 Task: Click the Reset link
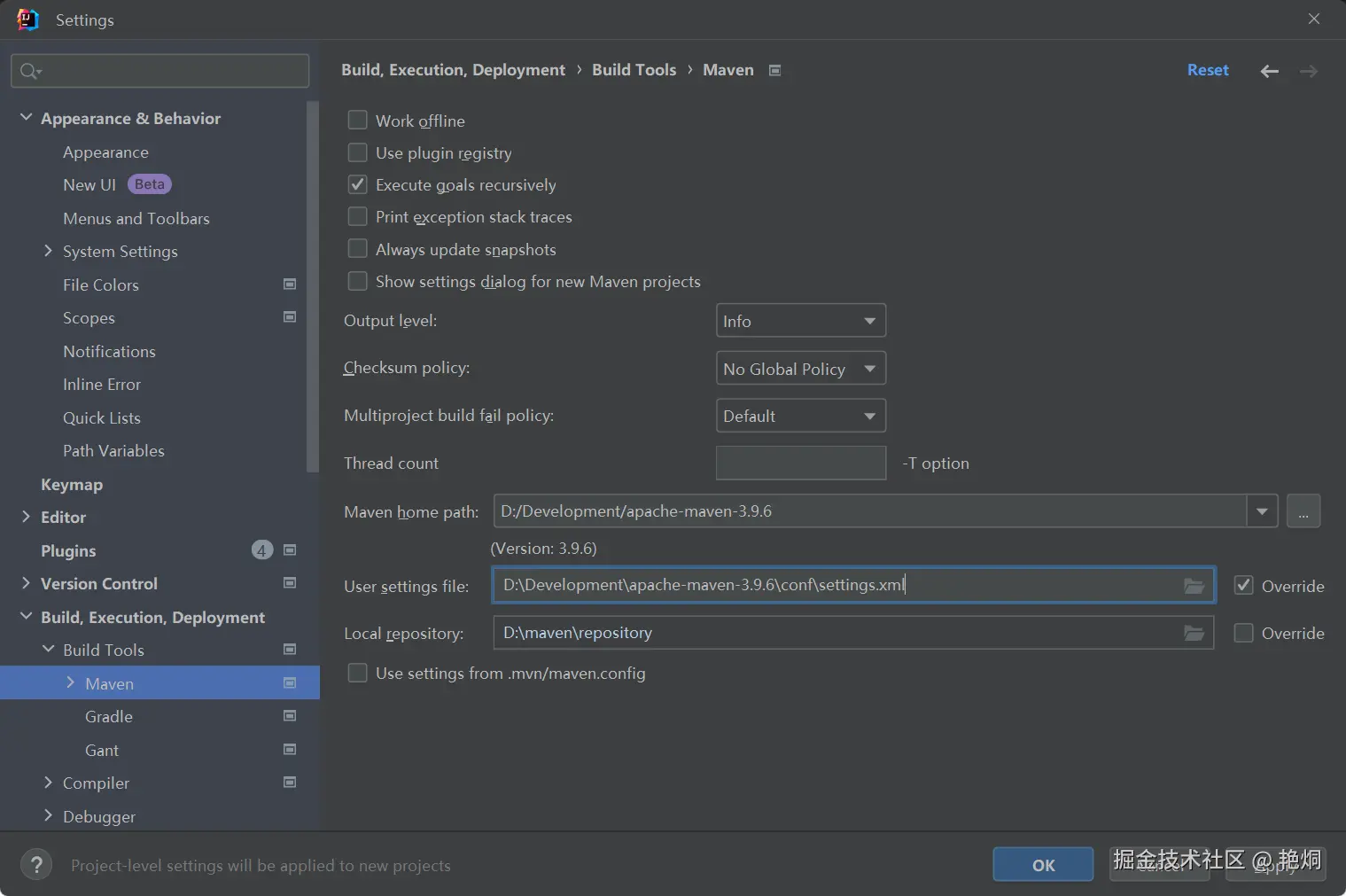[x=1208, y=70]
